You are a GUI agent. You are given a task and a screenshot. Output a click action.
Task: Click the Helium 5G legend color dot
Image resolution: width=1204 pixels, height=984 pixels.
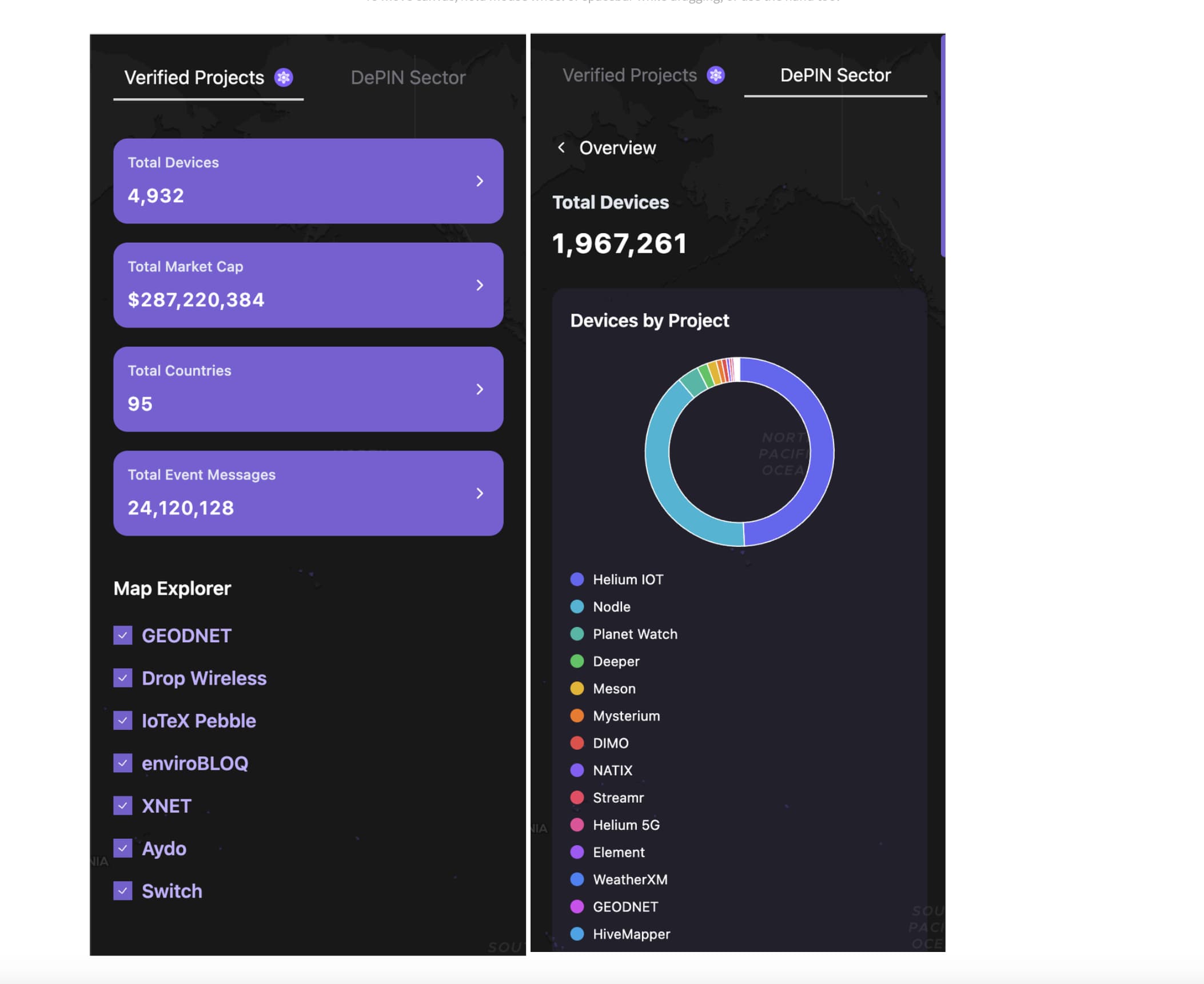pos(577,825)
